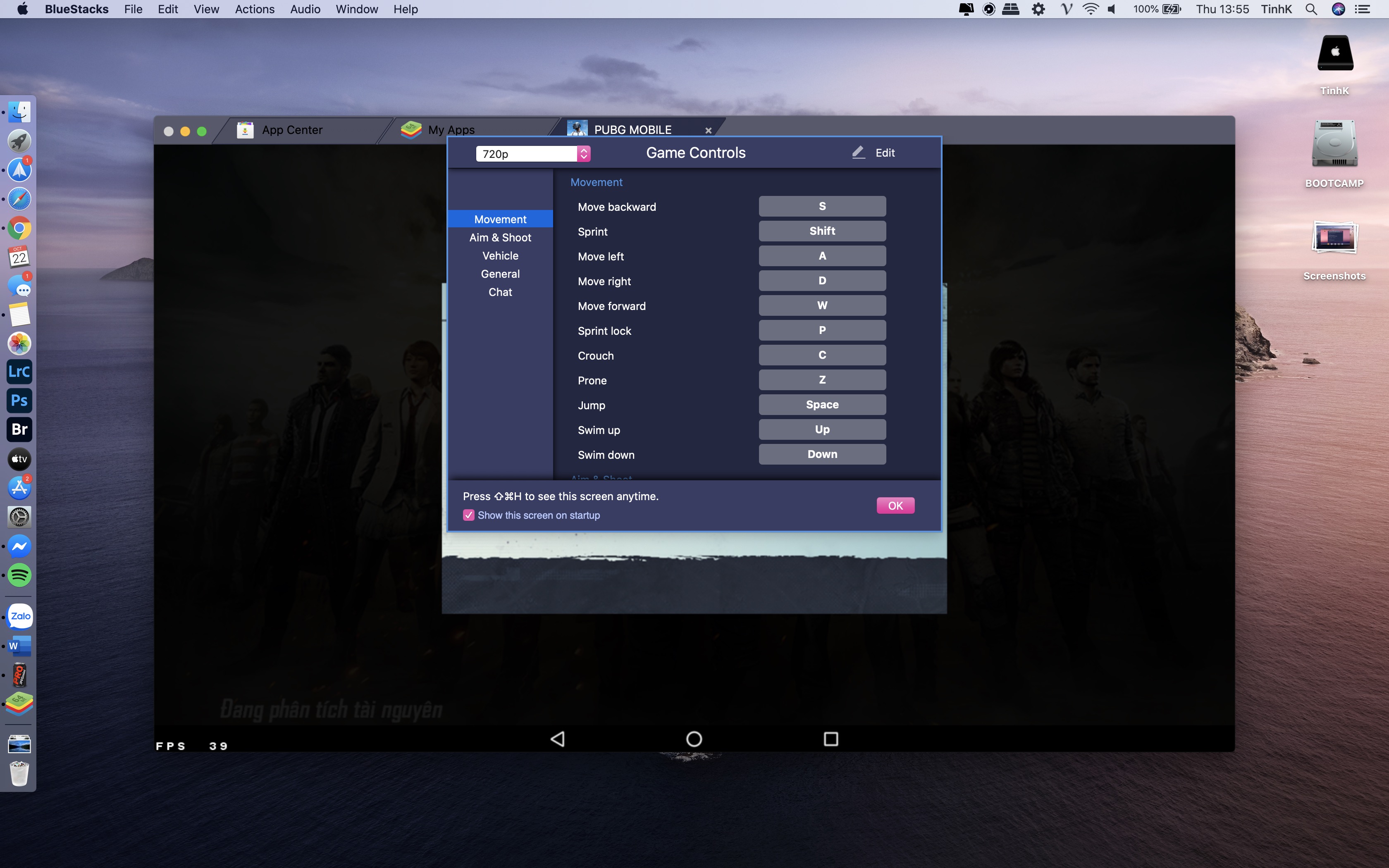The height and width of the screenshot is (868, 1389).
Task: Open Notification Center list icon
Action: [1363, 9]
